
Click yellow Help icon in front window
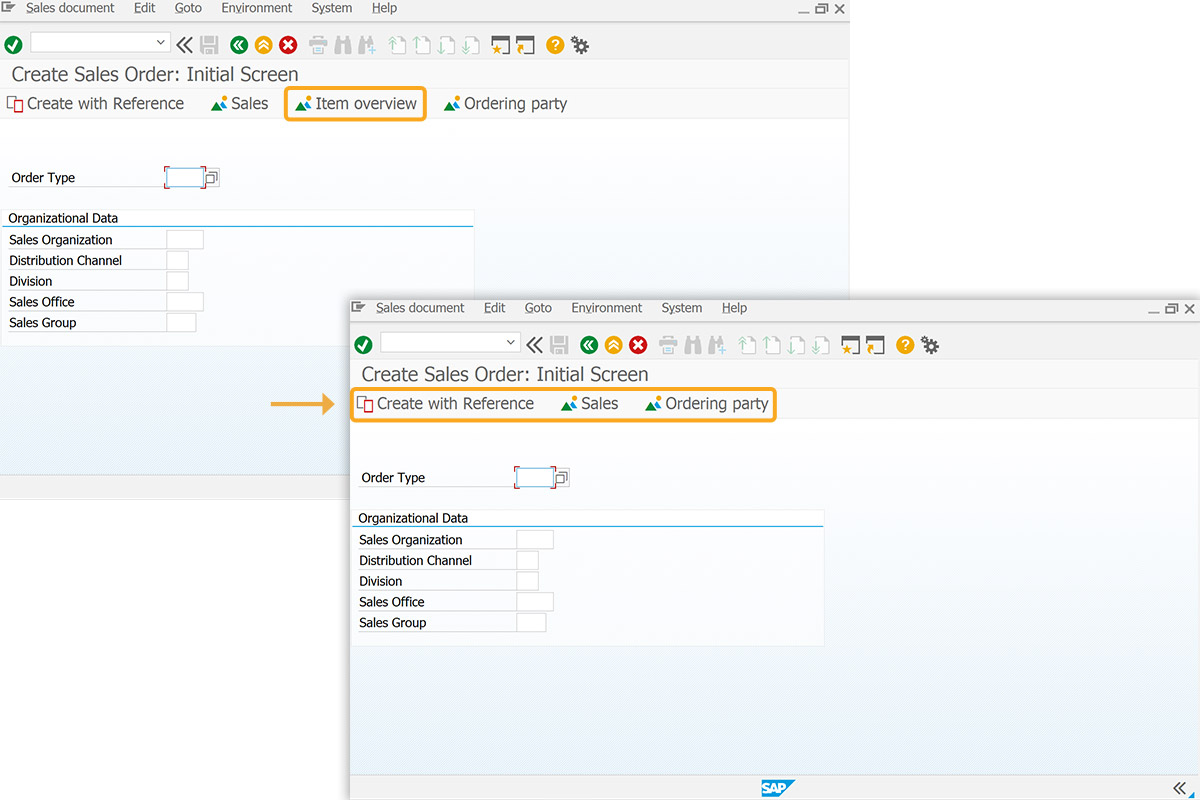(x=905, y=345)
